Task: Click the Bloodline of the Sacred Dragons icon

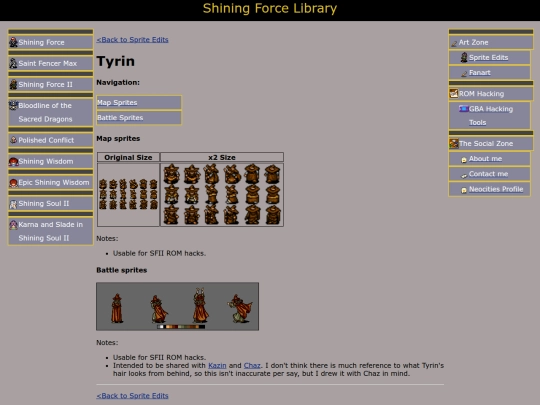Action: click(13, 105)
